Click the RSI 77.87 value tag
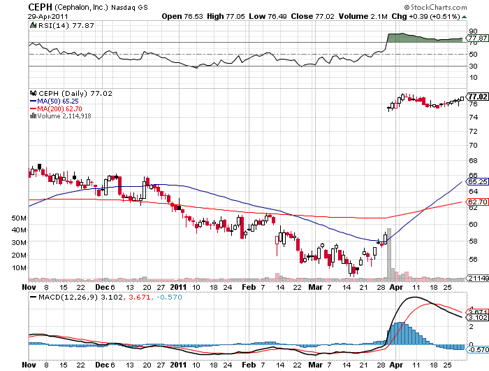The image size is (489, 371). [x=478, y=38]
